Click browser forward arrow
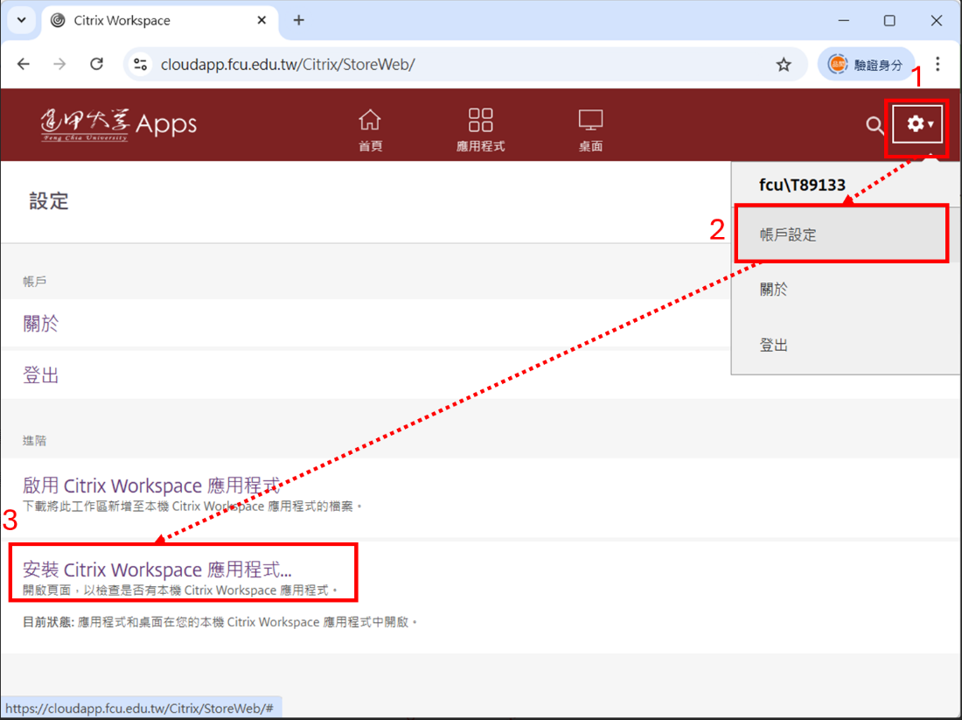Viewport: 962px width, 720px height. (60, 64)
